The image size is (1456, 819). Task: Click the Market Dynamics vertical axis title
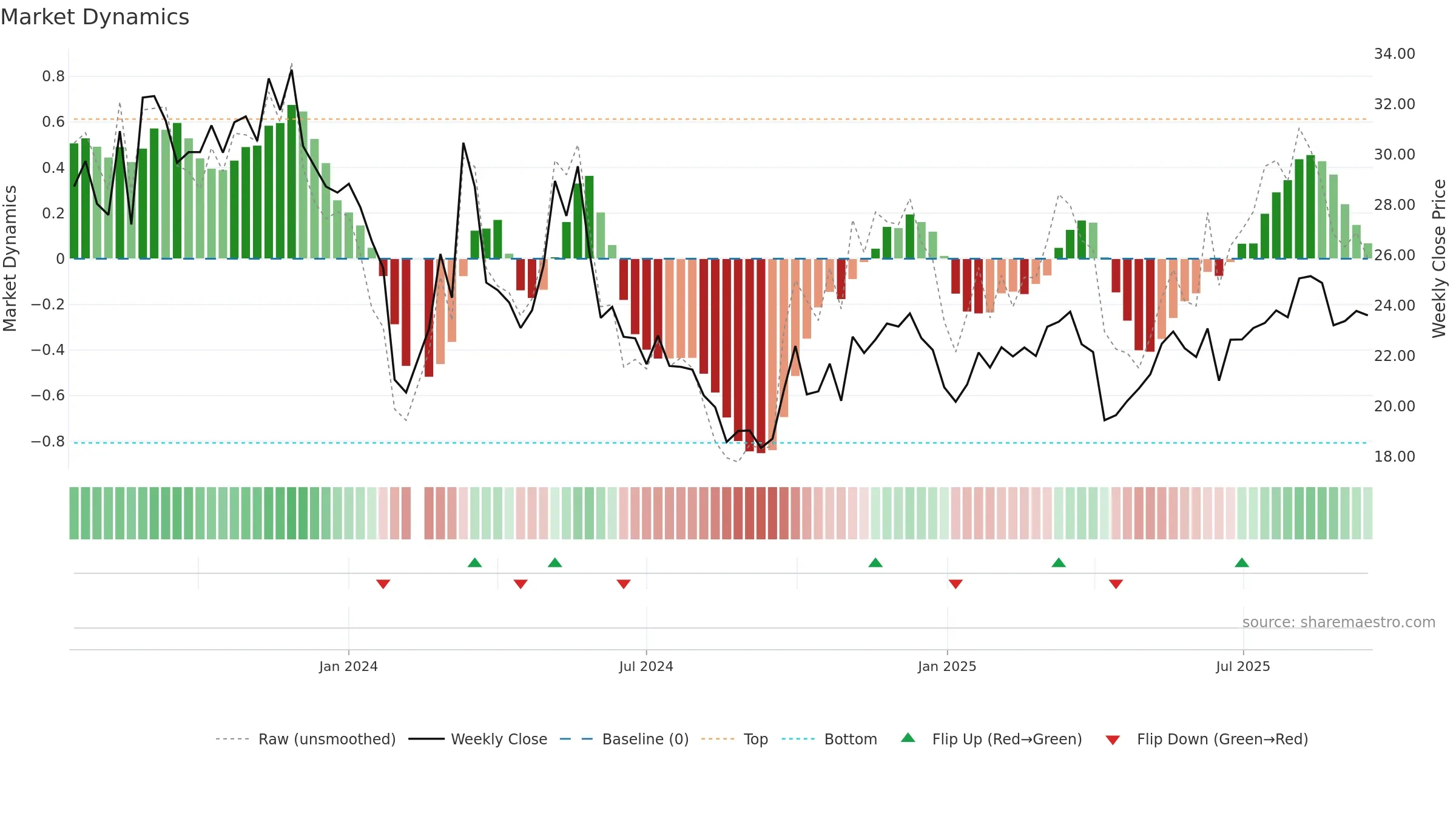[x=10, y=258]
